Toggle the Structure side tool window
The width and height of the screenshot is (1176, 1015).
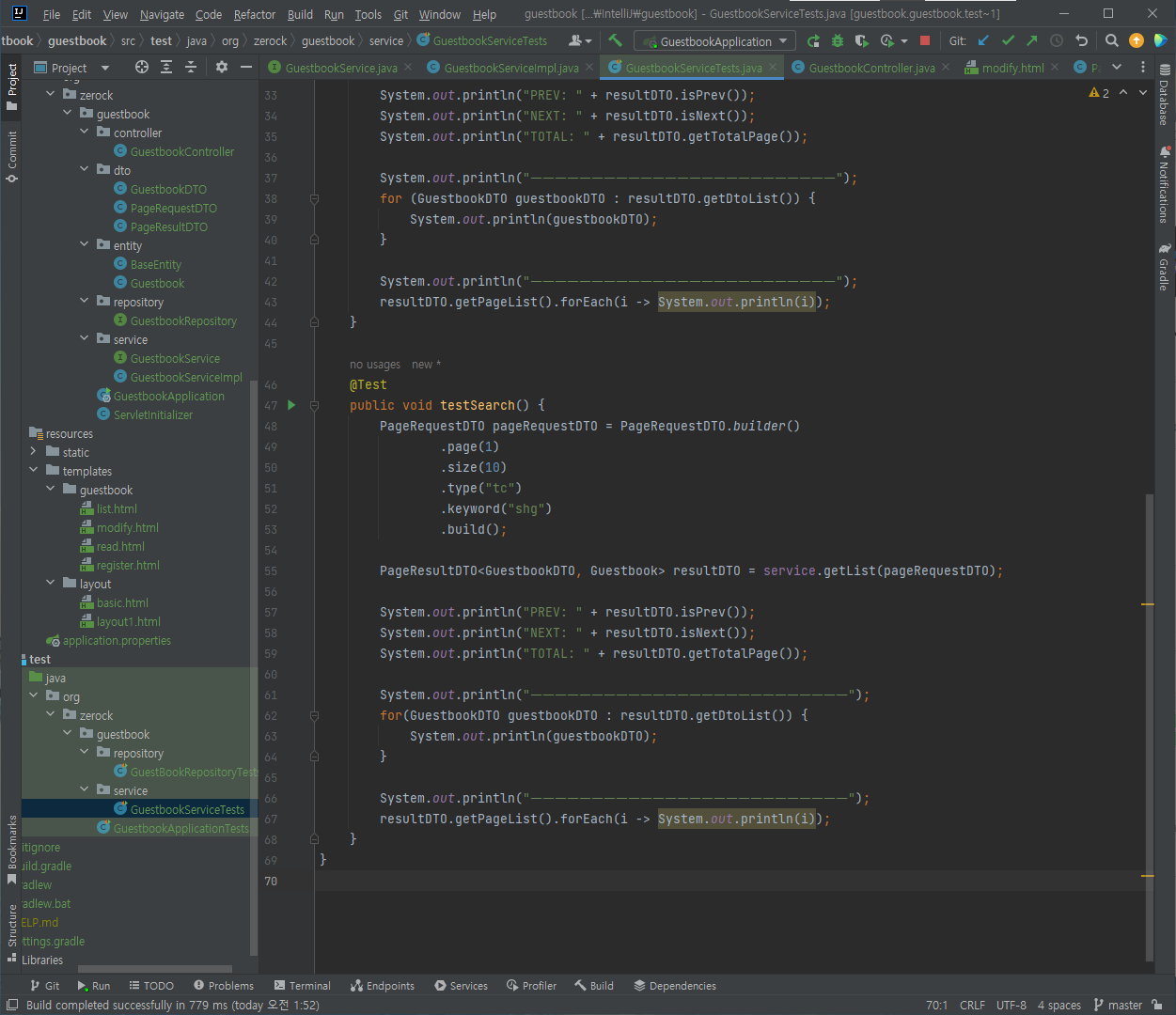point(11,933)
